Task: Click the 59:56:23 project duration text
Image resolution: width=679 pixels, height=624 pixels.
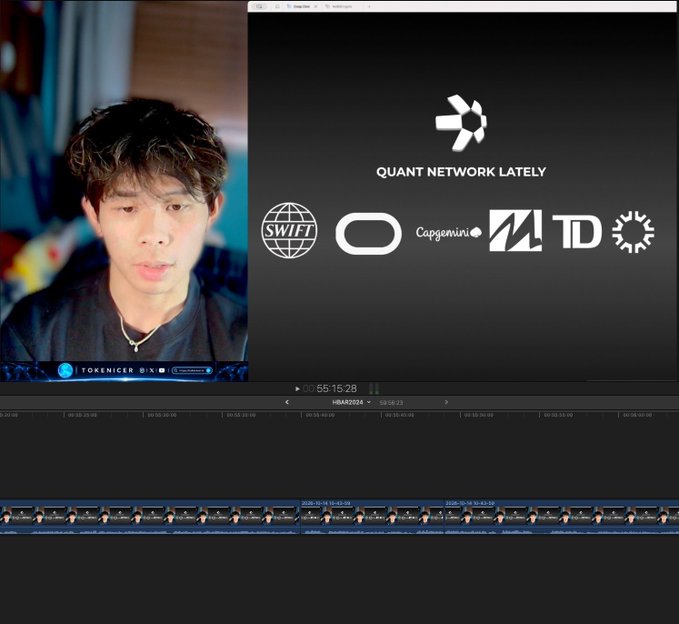Action: coord(391,403)
